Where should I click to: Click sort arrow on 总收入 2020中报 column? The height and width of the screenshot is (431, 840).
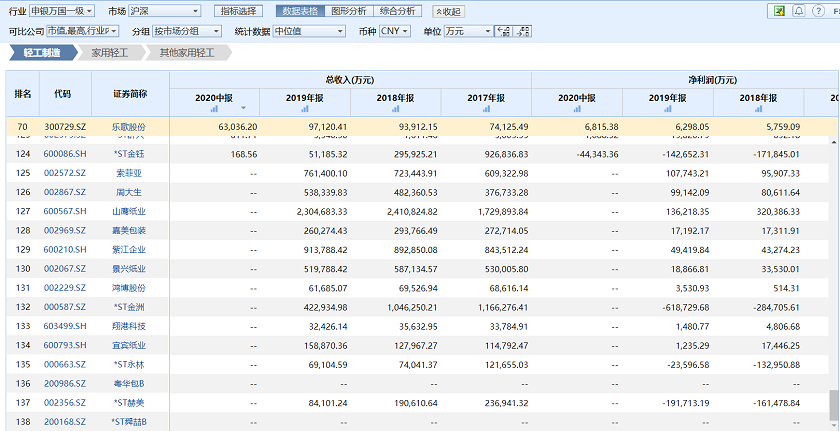(x=243, y=108)
